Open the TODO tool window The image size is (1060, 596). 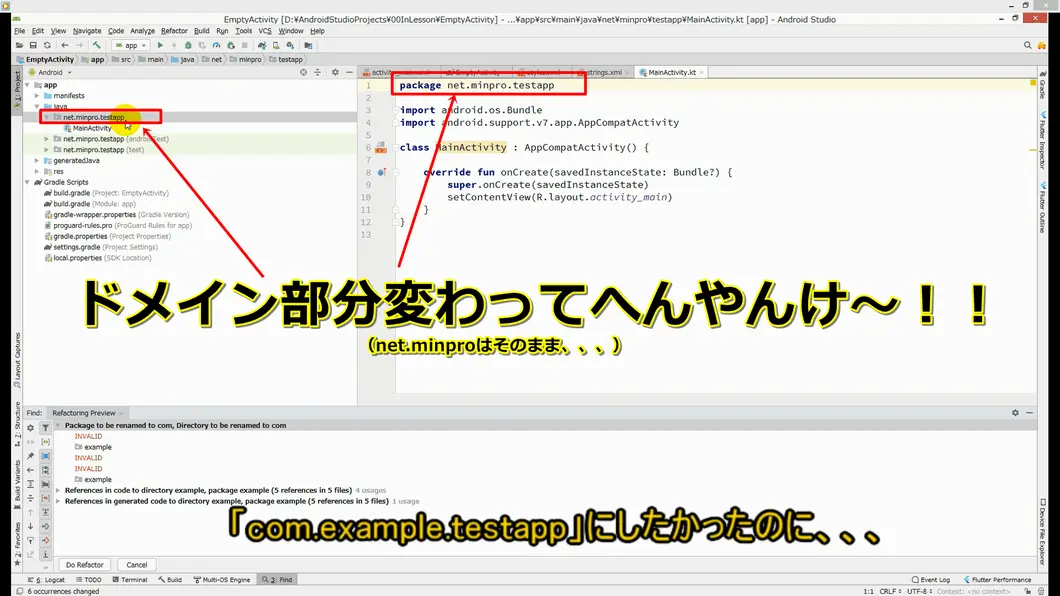89,580
